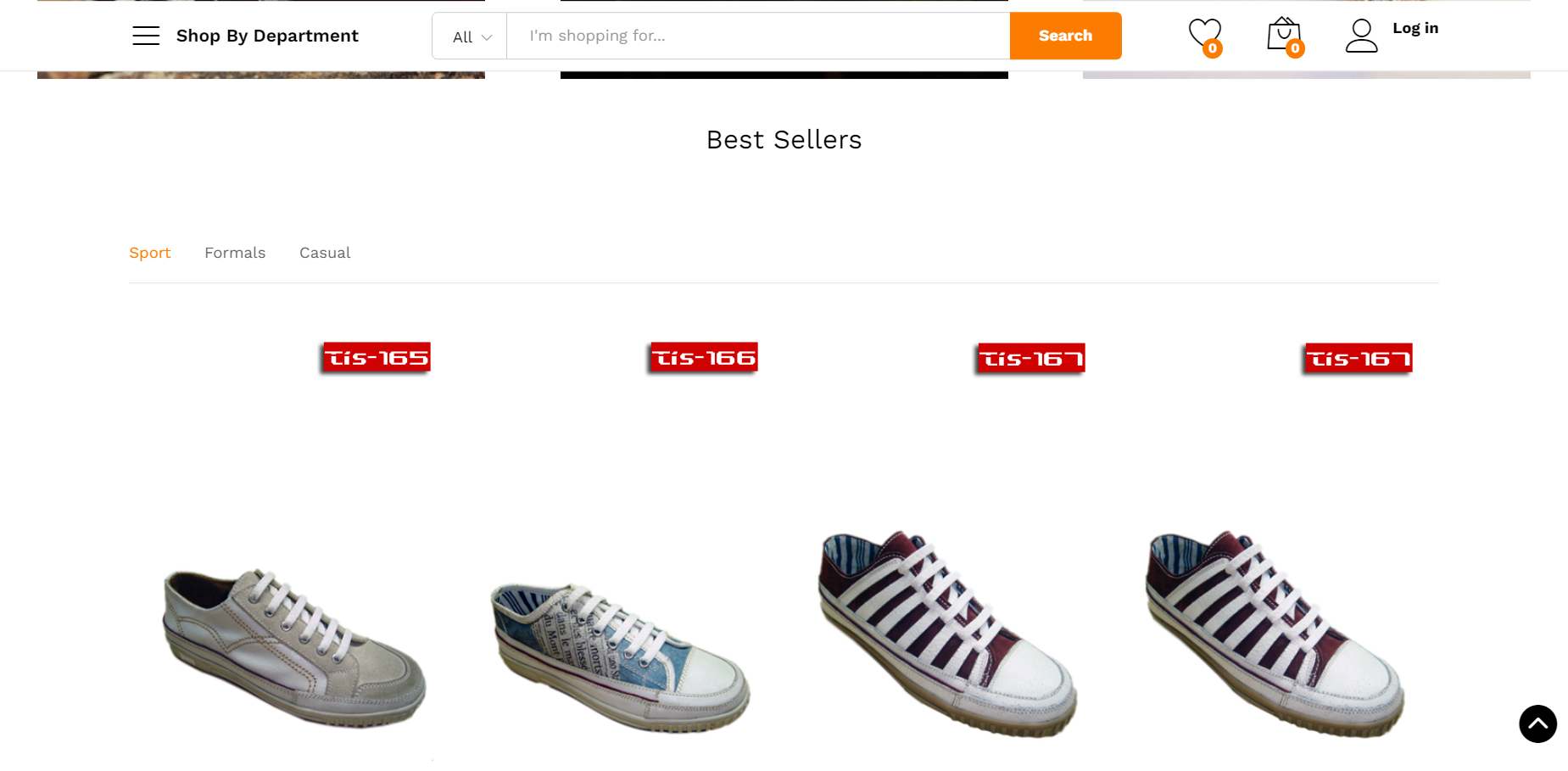This screenshot has width=1568, height=771.
Task: Open the wishlist heart icon
Action: coord(1203,35)
